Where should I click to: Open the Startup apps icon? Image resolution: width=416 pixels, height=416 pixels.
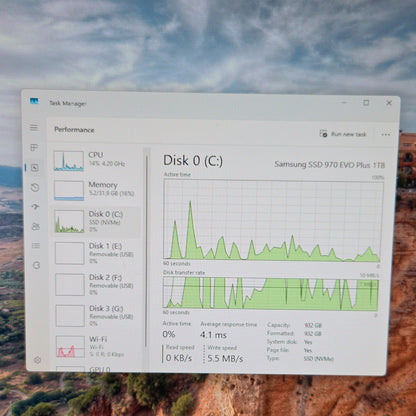pyautogui.click(x=35, y=207)
